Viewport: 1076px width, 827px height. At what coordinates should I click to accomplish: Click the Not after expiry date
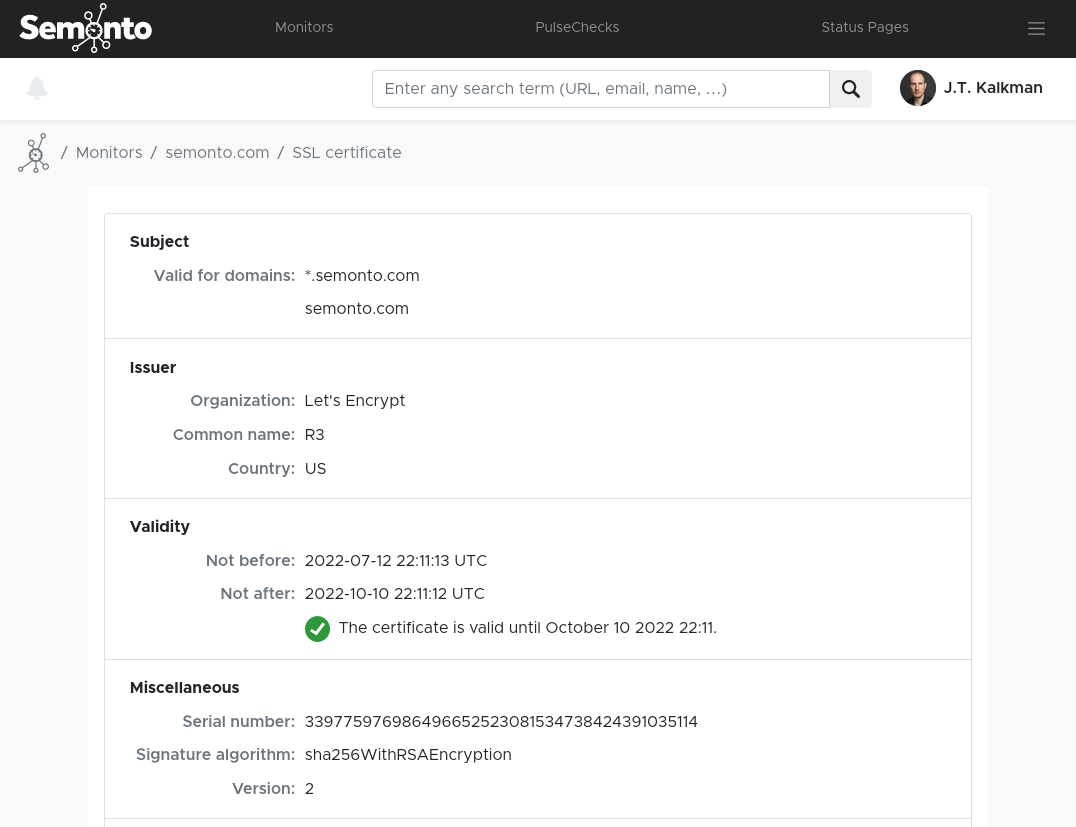(x=394, y=594)
